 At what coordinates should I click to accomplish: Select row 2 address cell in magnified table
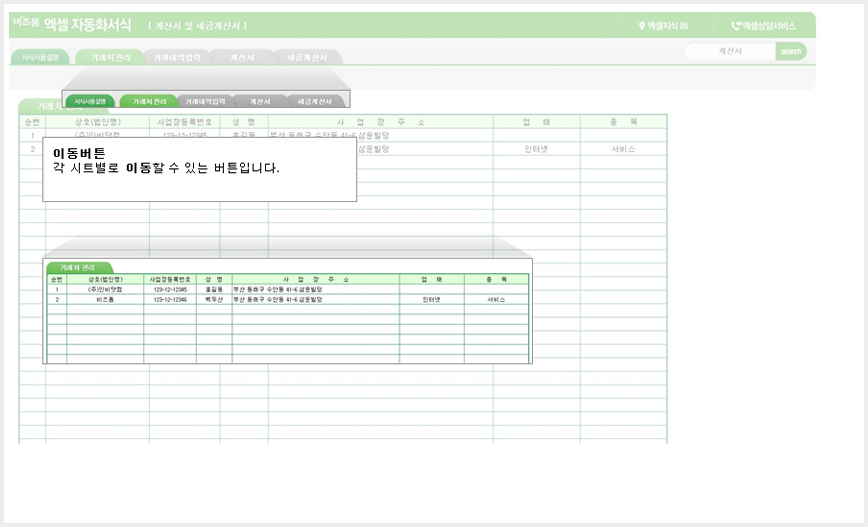[x=316, y=299]
